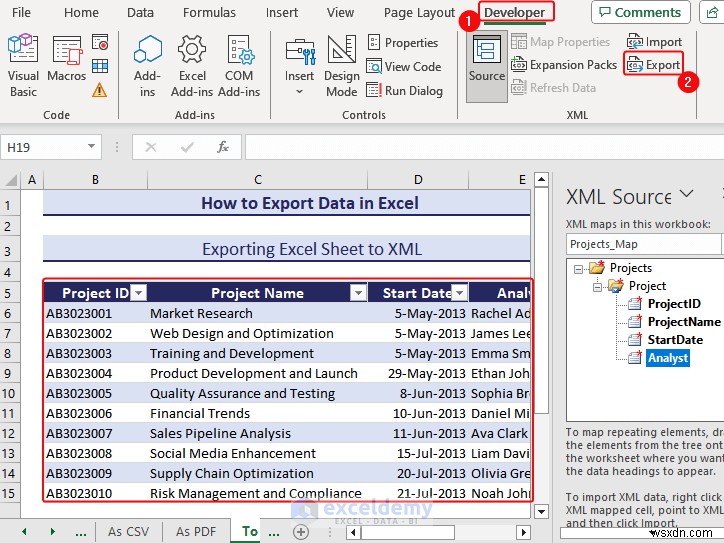
Task: Click Refresh Data
Action: tap(553, 87)
